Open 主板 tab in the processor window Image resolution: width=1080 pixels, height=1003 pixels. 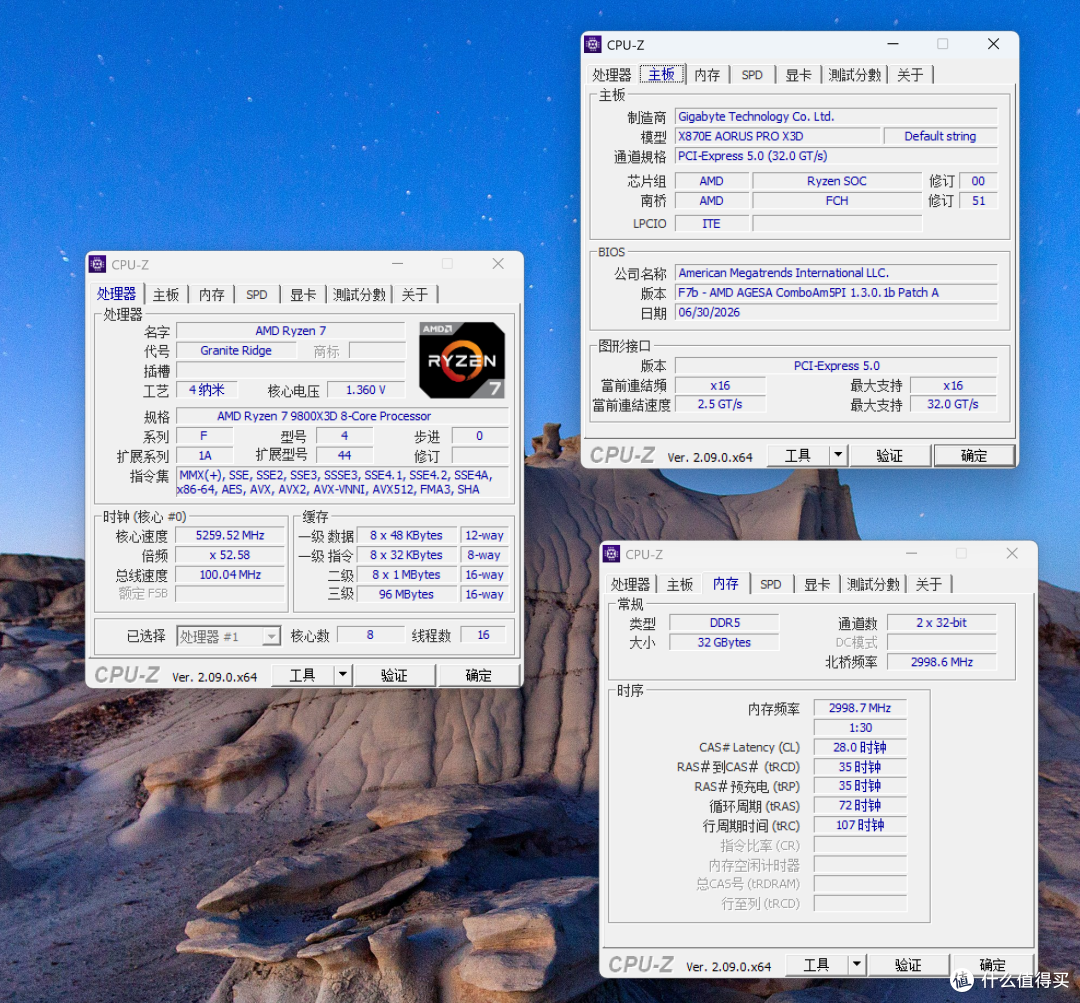tap(166, 295)
